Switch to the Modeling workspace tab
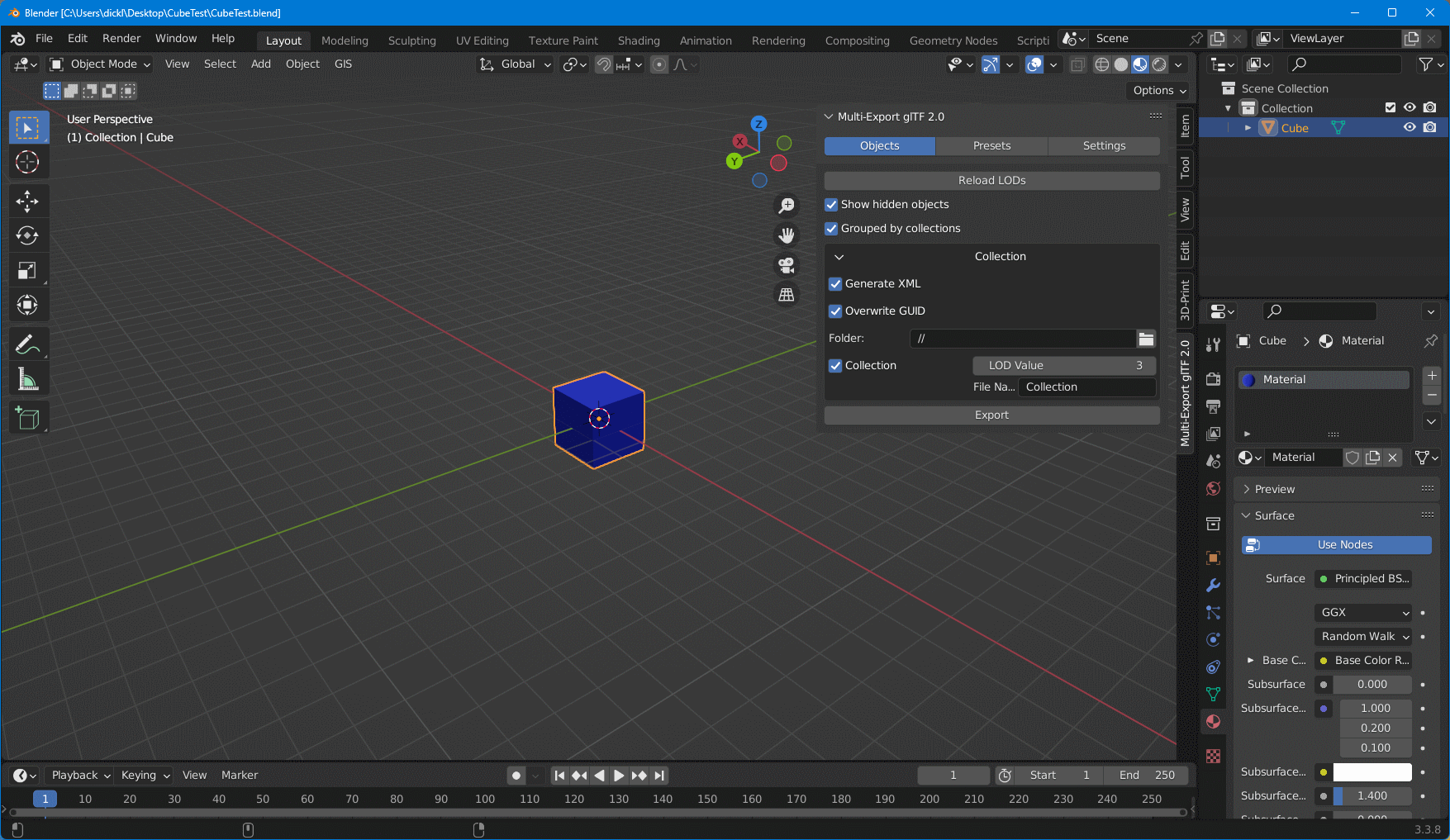Viewport: 1450px width, 840px height. [x=345, y=40]
